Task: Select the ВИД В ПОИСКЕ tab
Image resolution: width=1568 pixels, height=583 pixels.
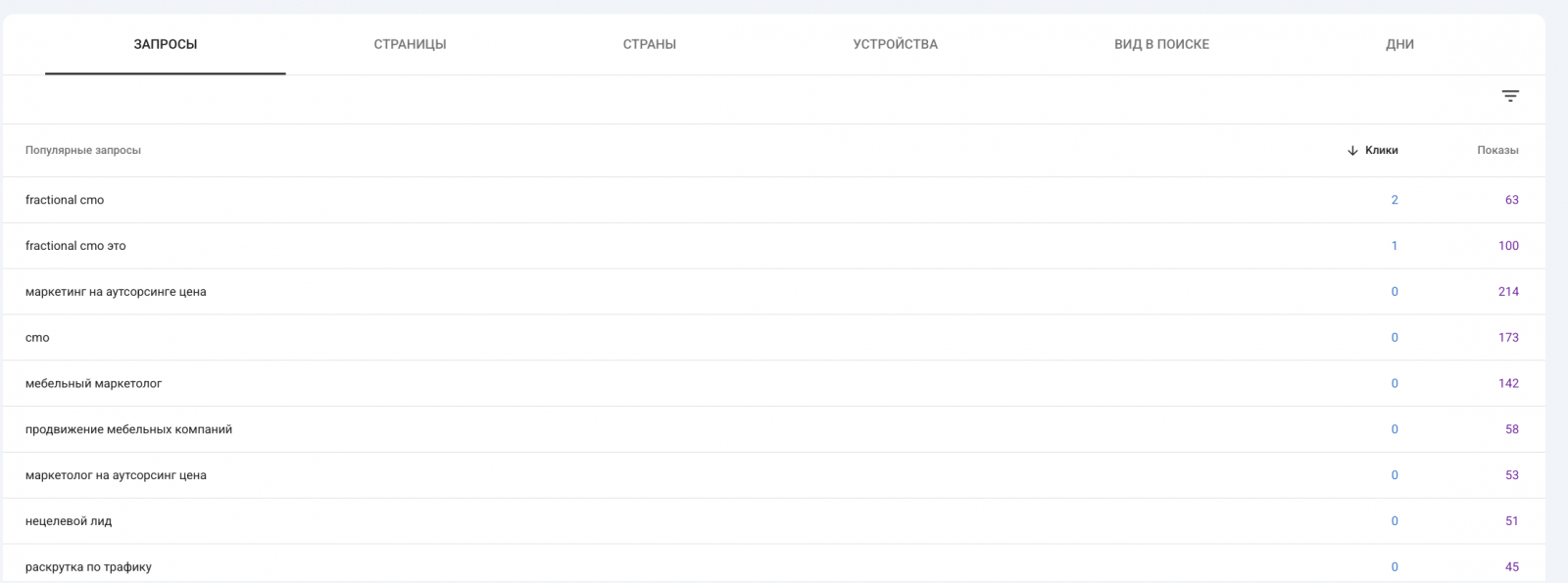Action: (x=1161, y=44)
